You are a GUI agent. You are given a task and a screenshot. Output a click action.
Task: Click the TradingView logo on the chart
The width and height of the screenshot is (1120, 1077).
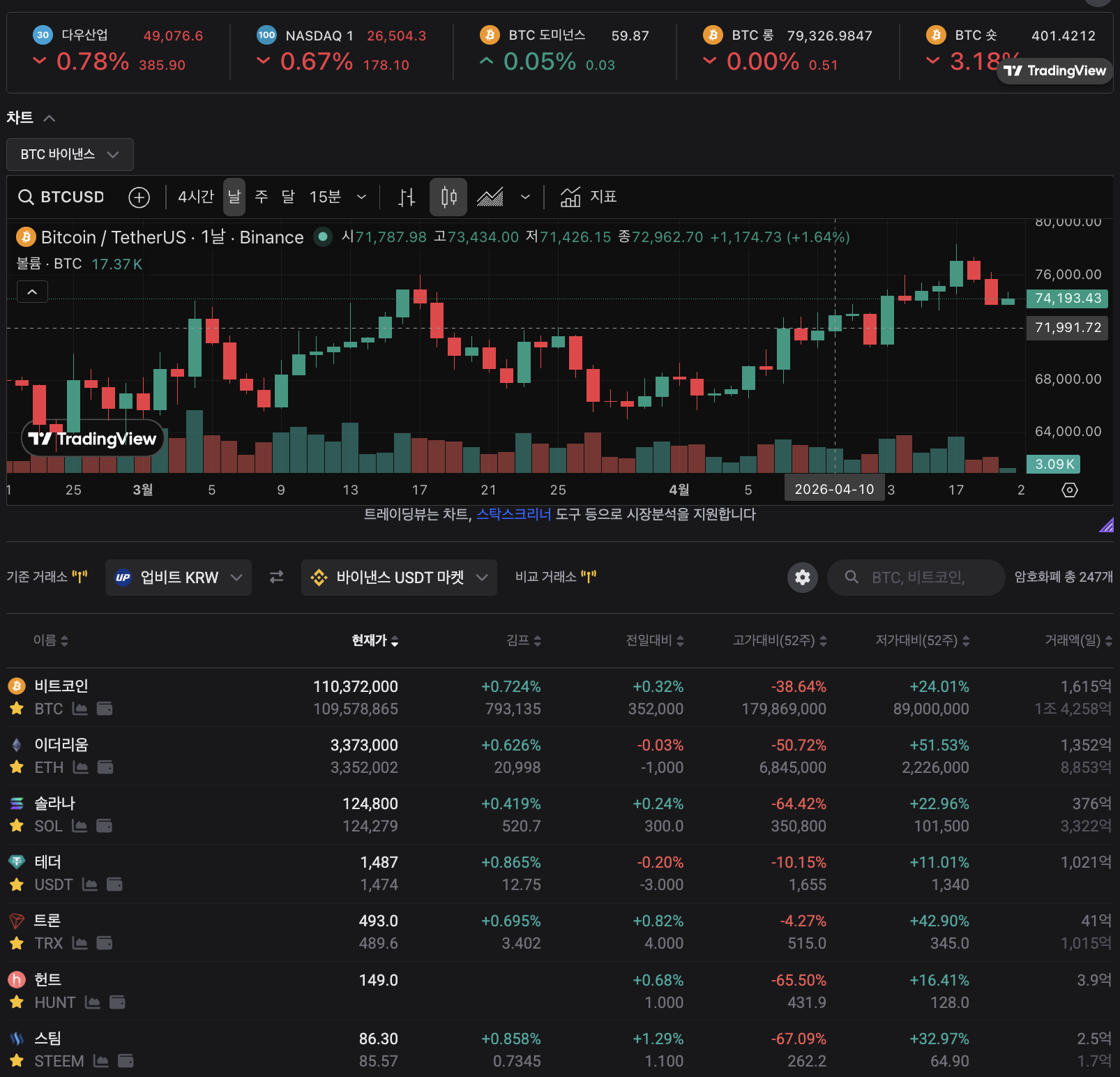point(93,438)
